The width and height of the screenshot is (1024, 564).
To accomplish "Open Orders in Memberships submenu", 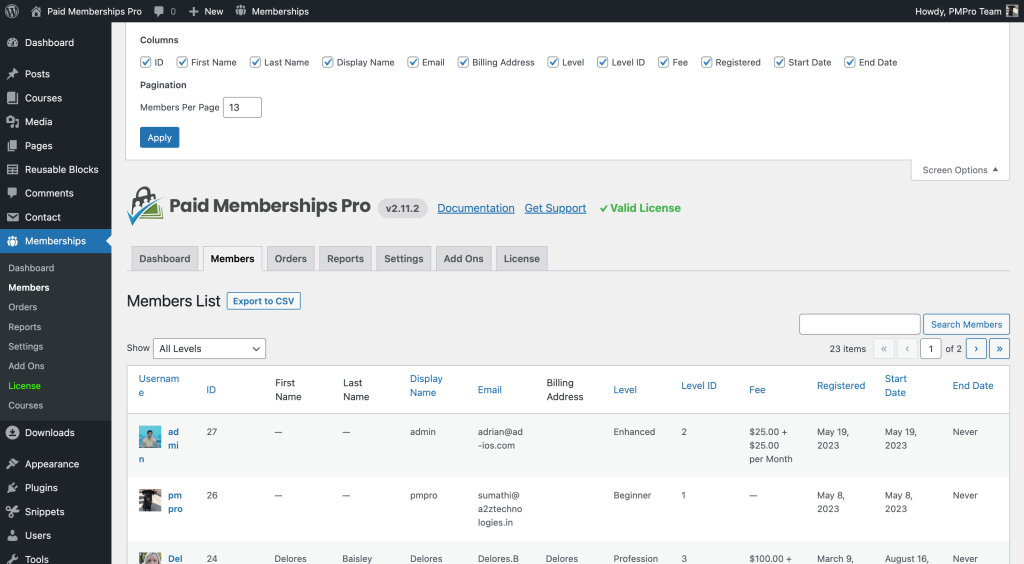I will (23, 307).
